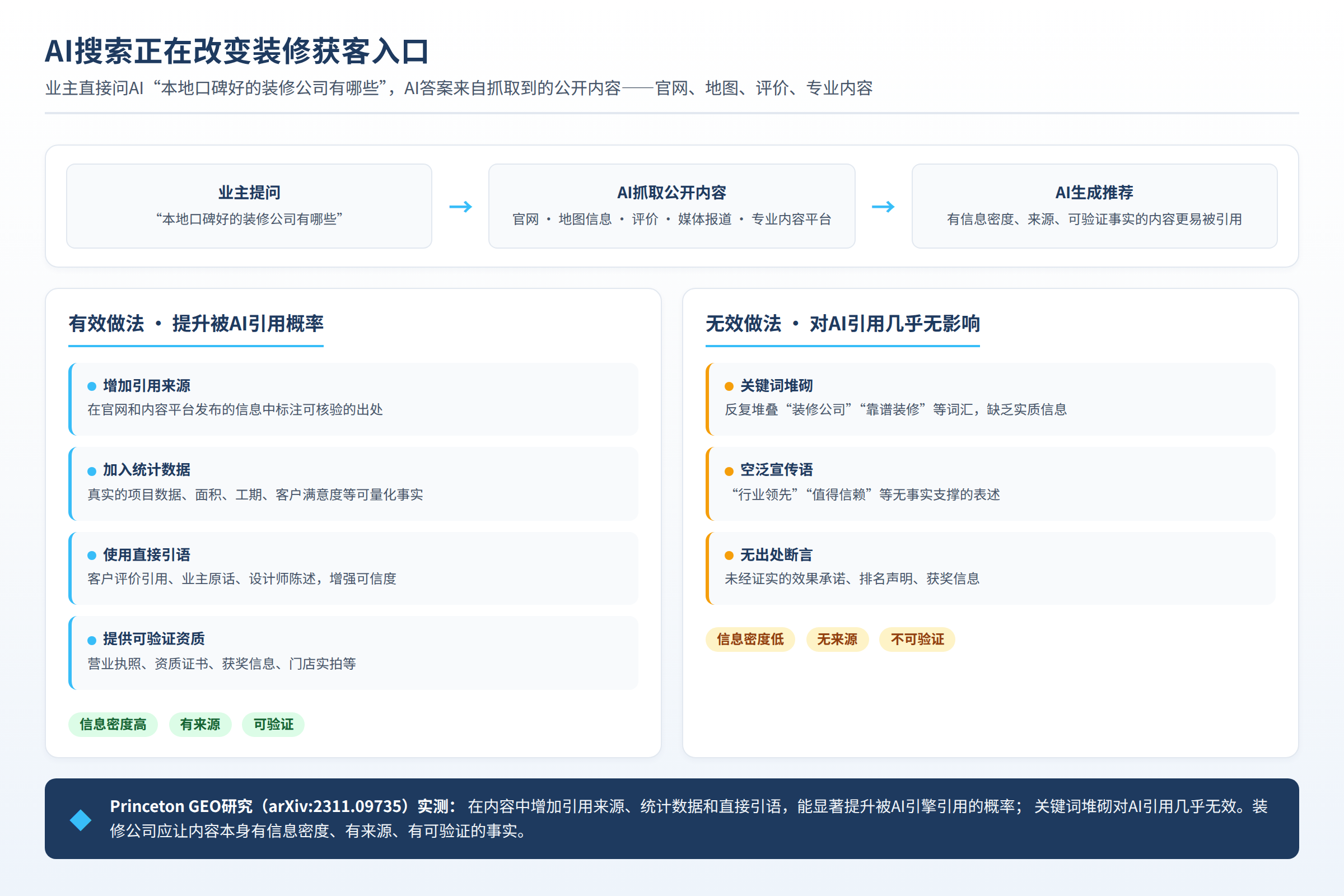Viewport: 1344px width, 896px height.
Task: Click the orange bullet dot beside 关键词堆砌
Action: pos(729,386)
